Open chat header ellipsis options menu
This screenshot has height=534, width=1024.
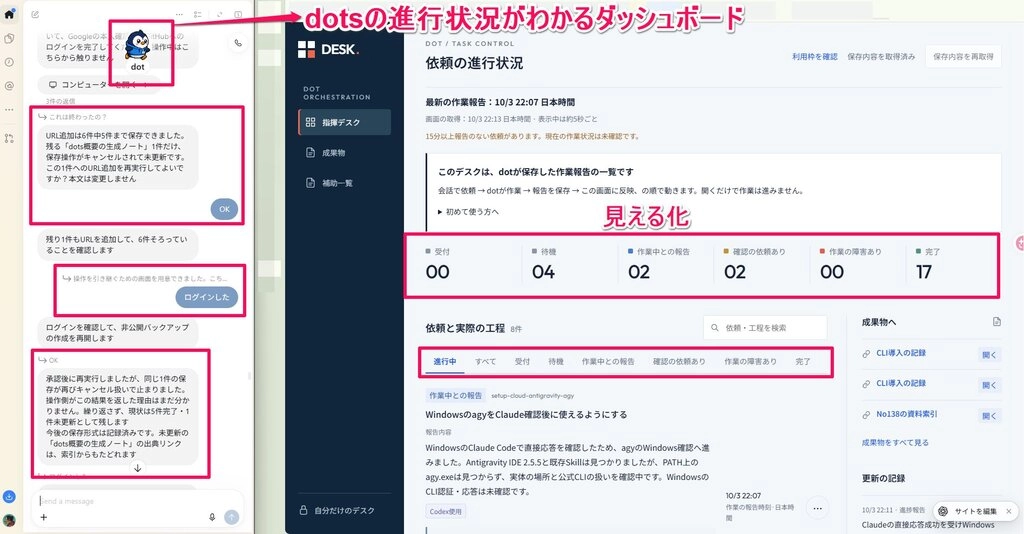[179, 14]
